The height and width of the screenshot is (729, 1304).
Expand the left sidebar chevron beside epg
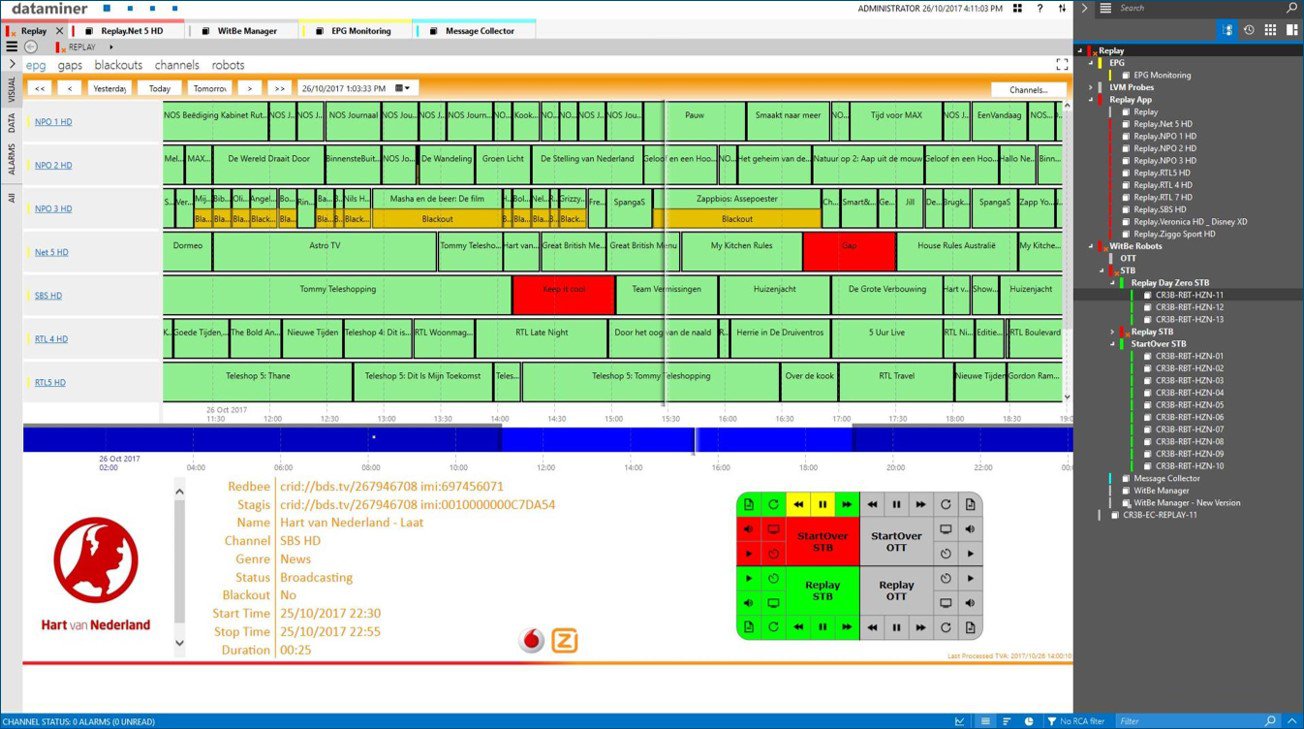point(11,64)
